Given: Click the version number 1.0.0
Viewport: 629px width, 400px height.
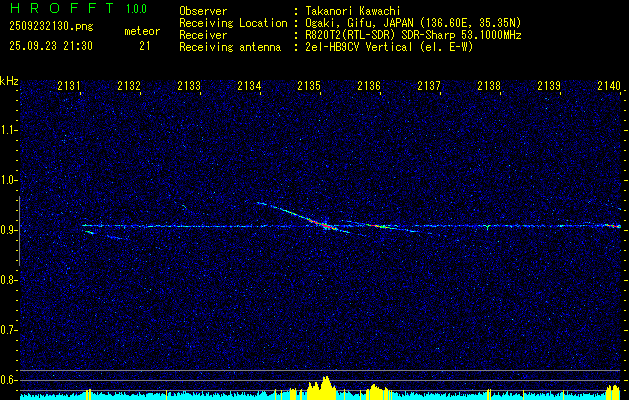Looking at the screenshot, I should pos(136,9).
